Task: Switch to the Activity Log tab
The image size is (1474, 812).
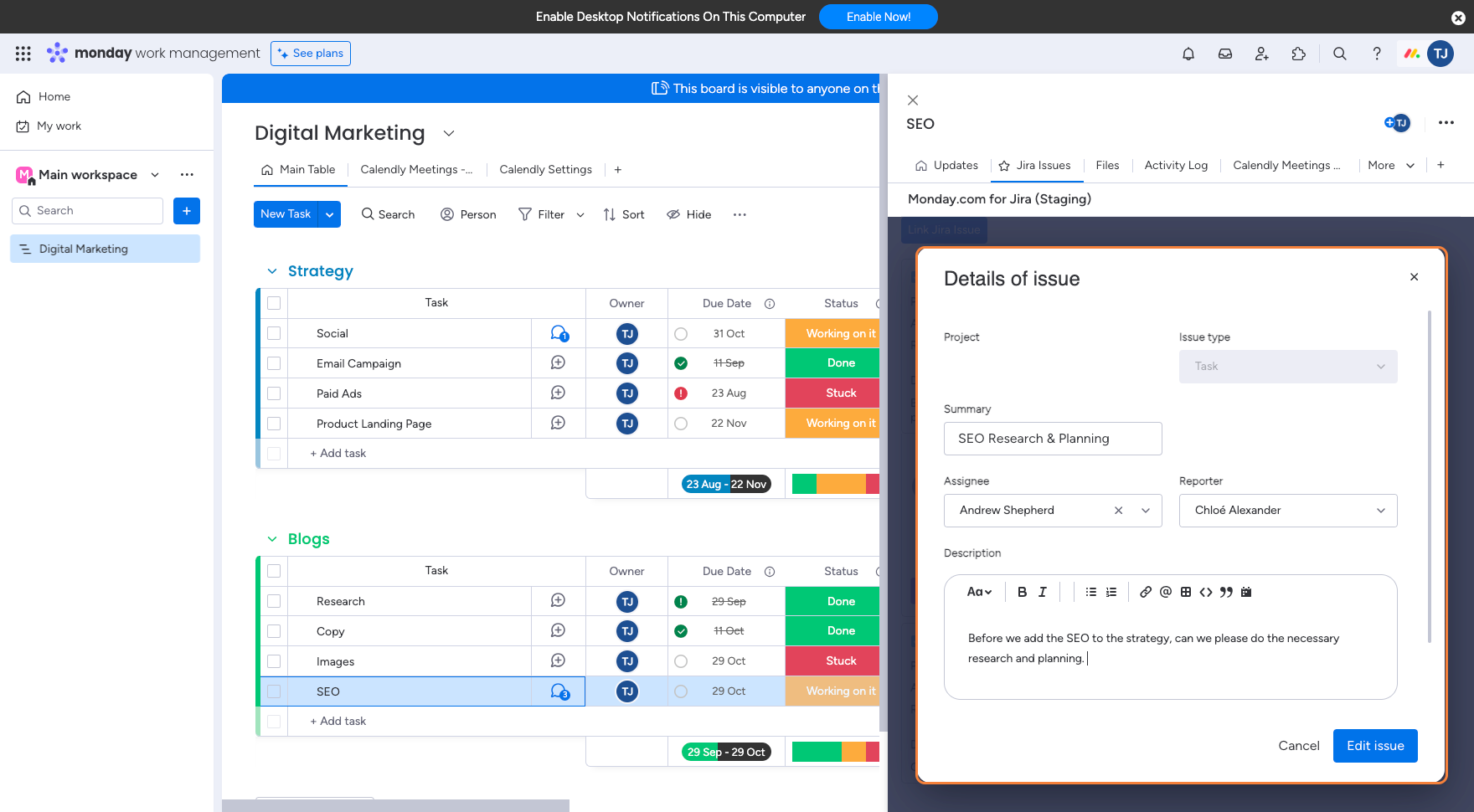Action: coord(1175,166)
